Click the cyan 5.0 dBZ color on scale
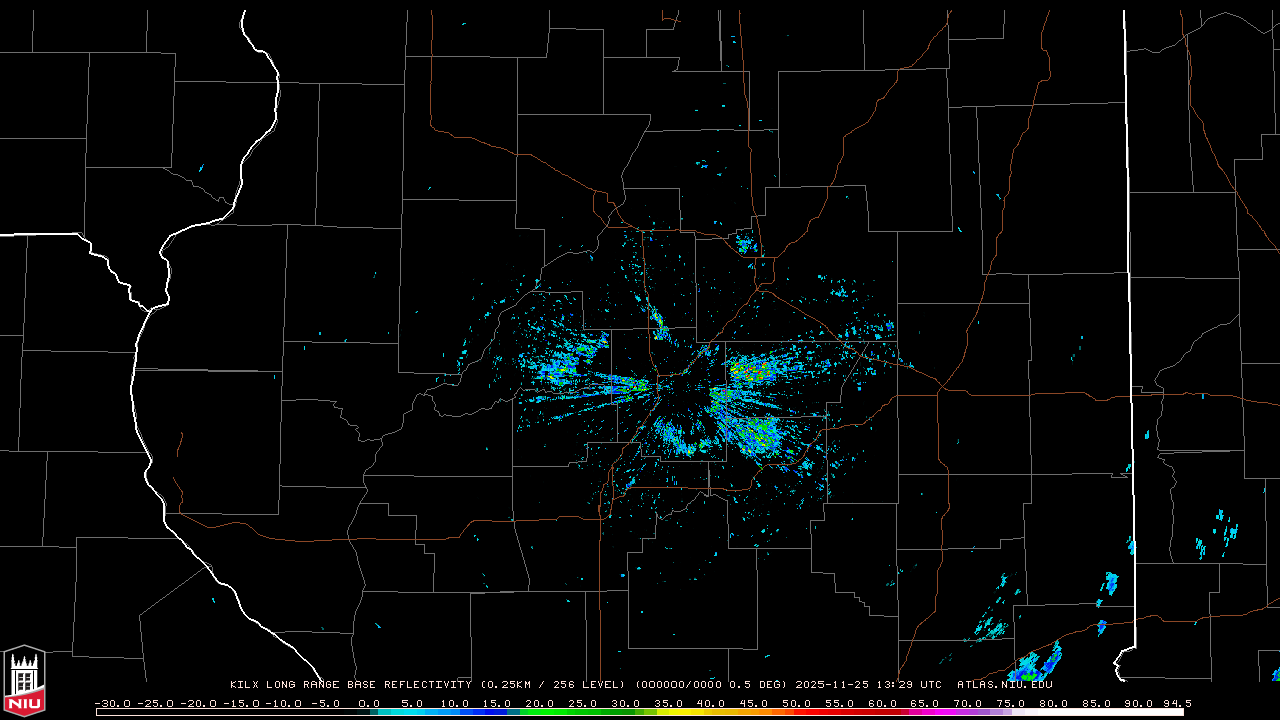This screenshot has width=1280, height=720. 412,712
